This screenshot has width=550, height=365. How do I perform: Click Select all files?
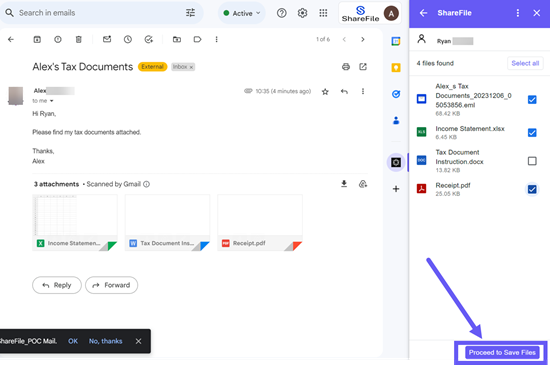pyautogui.click(x=525, y=63)
